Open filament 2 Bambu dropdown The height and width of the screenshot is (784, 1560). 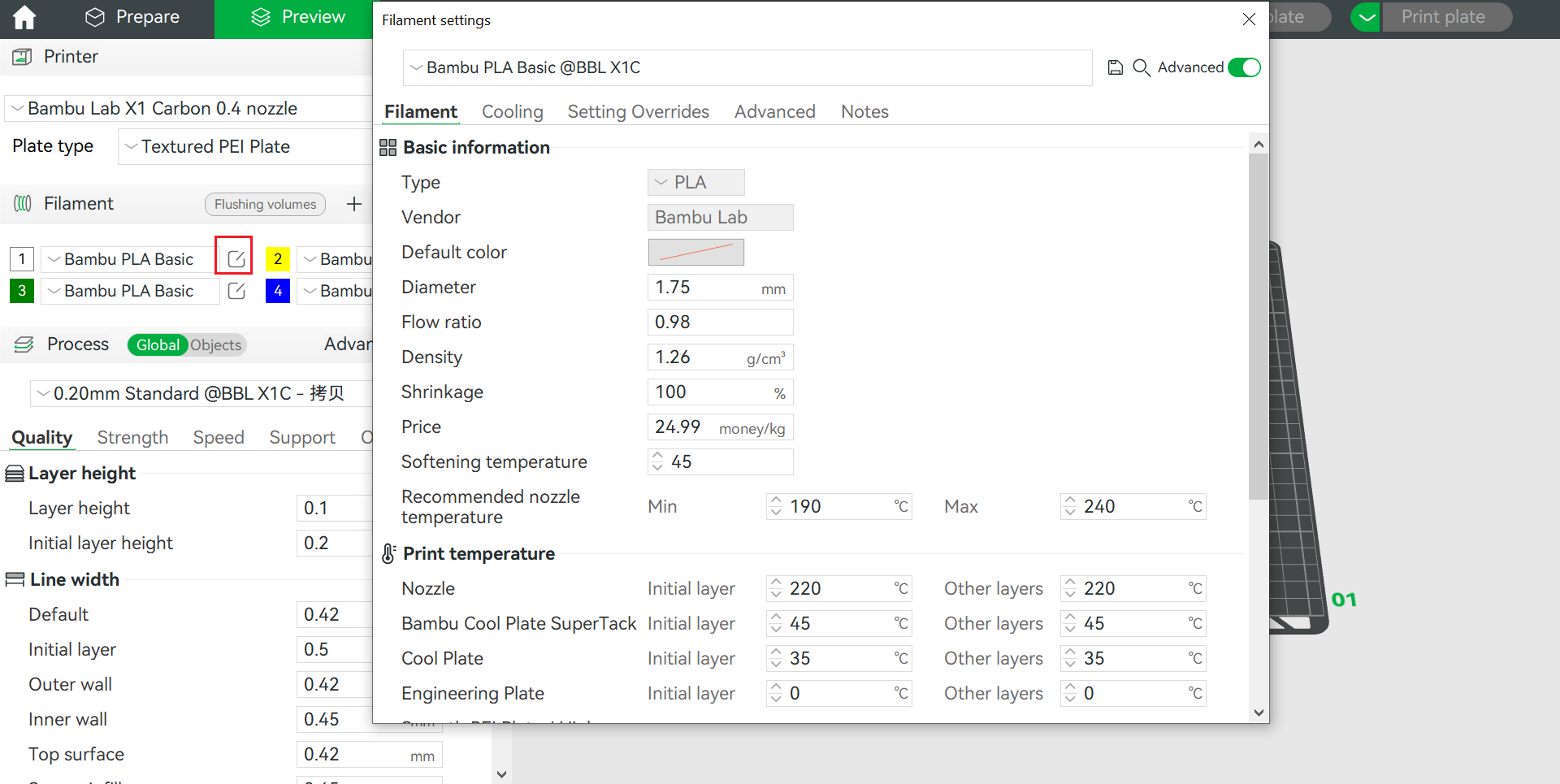point(335,259)
